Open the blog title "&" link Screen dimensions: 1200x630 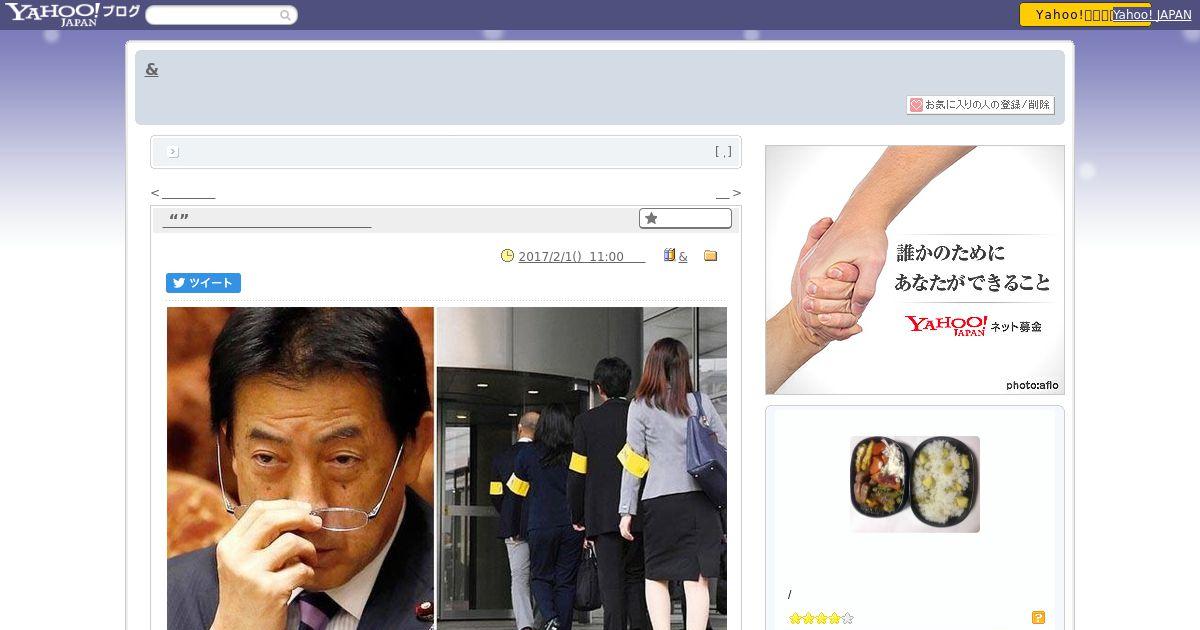tap(152, 69)
